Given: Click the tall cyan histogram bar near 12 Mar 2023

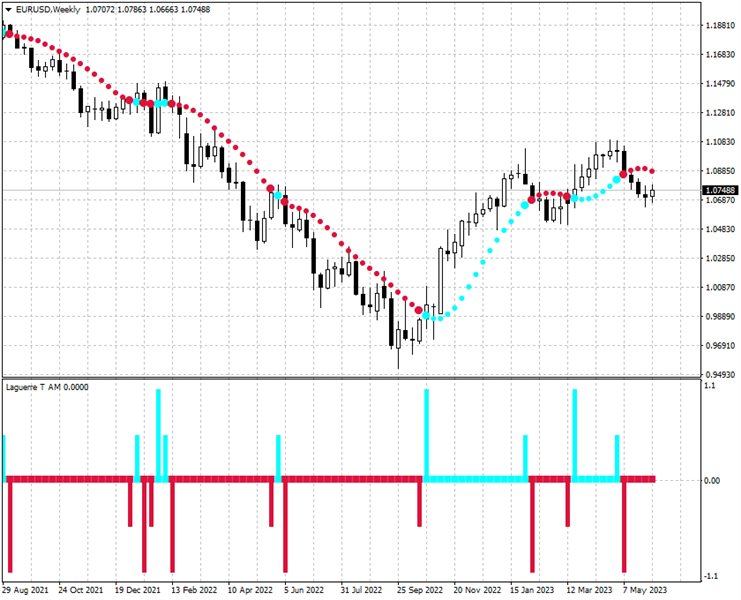Looking at the screenshot, I should 575,434.
